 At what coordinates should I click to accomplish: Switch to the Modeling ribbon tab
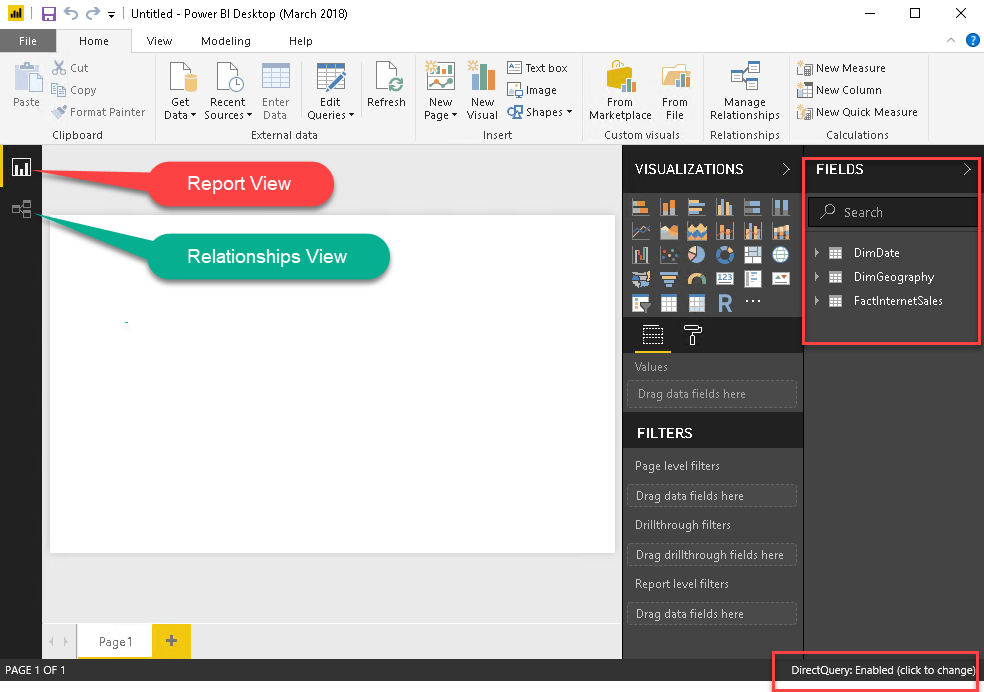coord(225,41)
